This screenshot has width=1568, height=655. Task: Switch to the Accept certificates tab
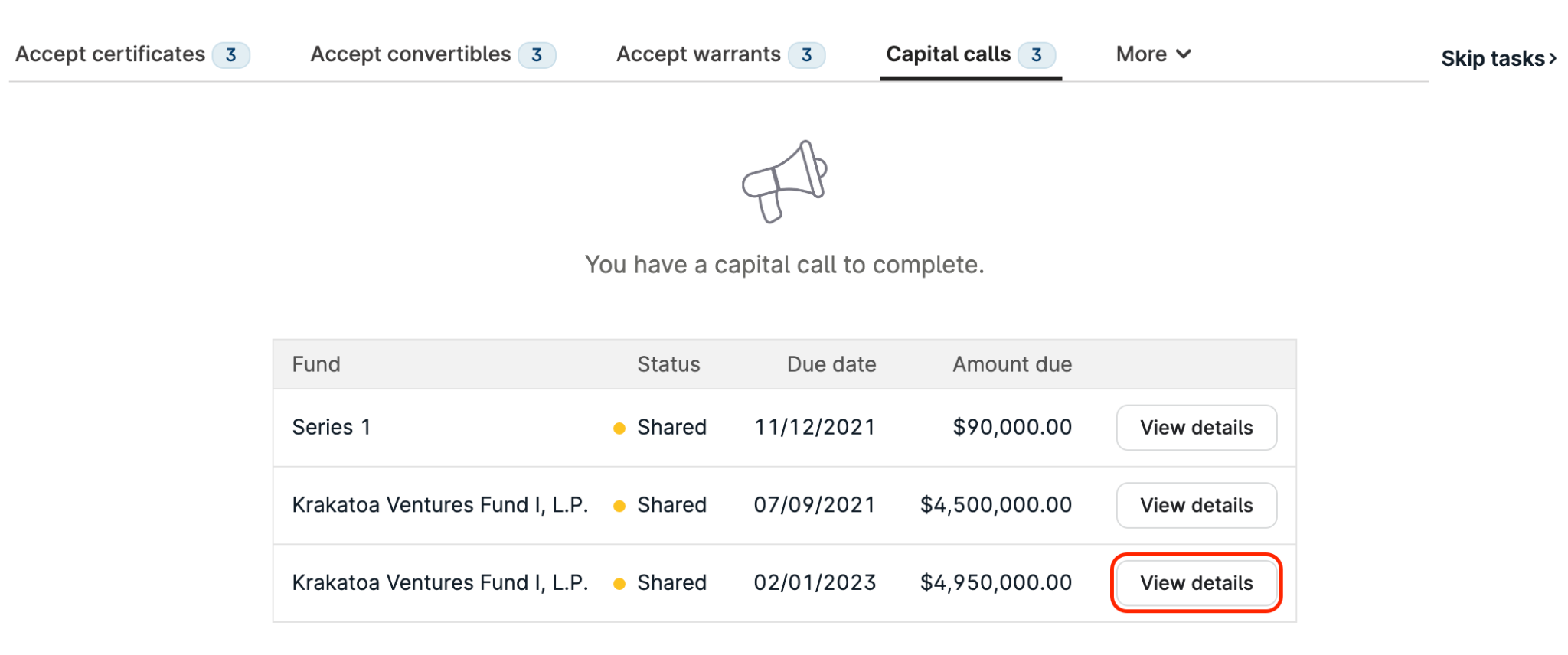pos(111,54)
